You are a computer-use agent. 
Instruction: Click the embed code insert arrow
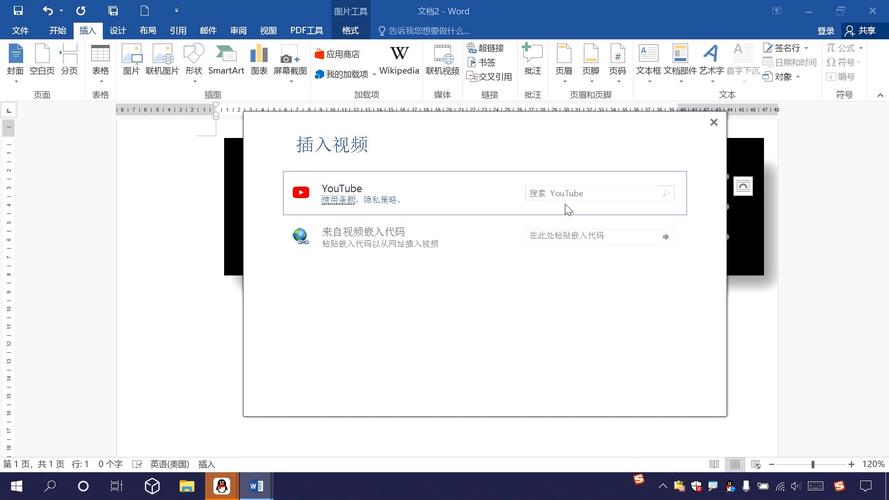666,236
